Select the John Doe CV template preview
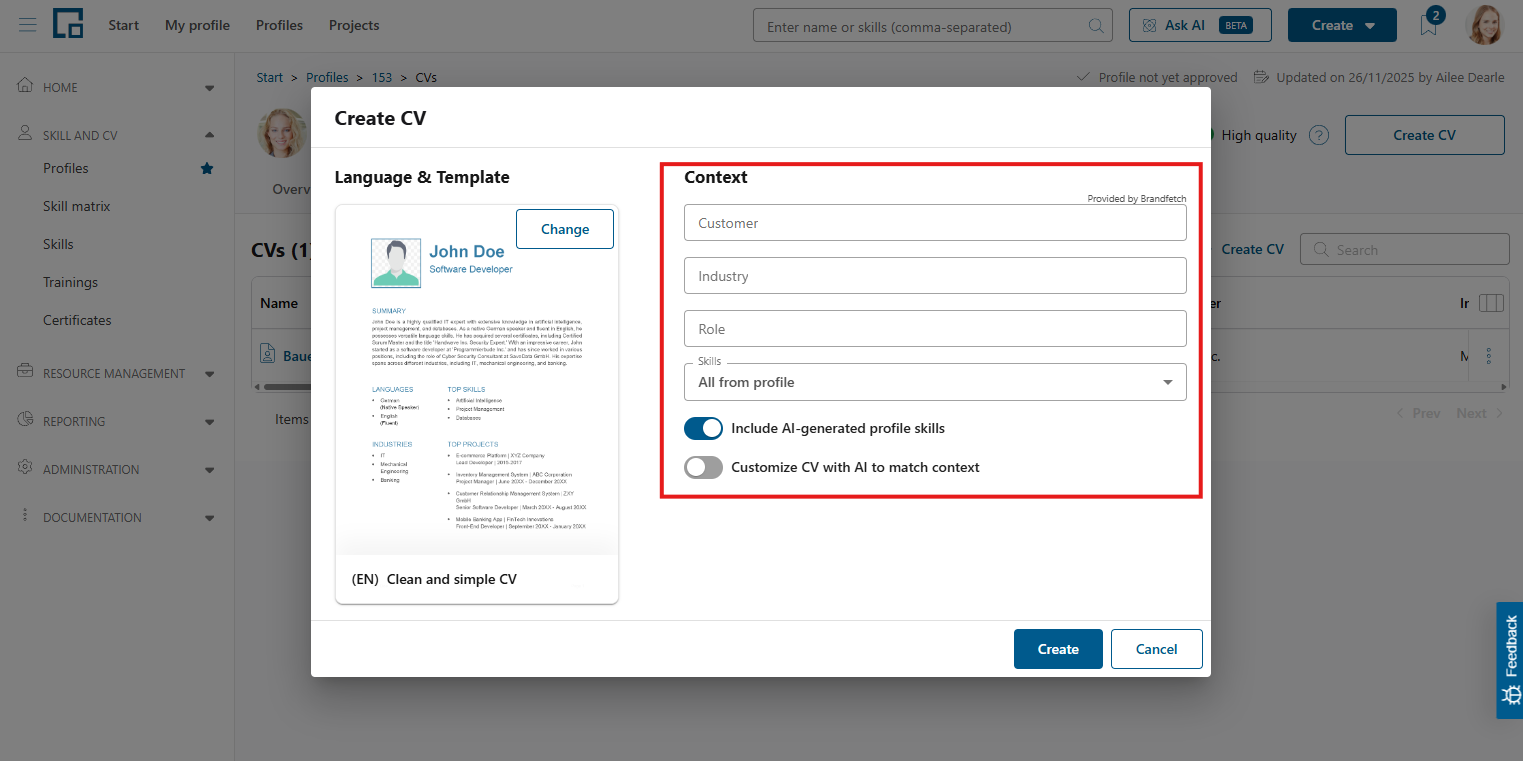This screenshot has width=1523, height=761. pos(477,404)
